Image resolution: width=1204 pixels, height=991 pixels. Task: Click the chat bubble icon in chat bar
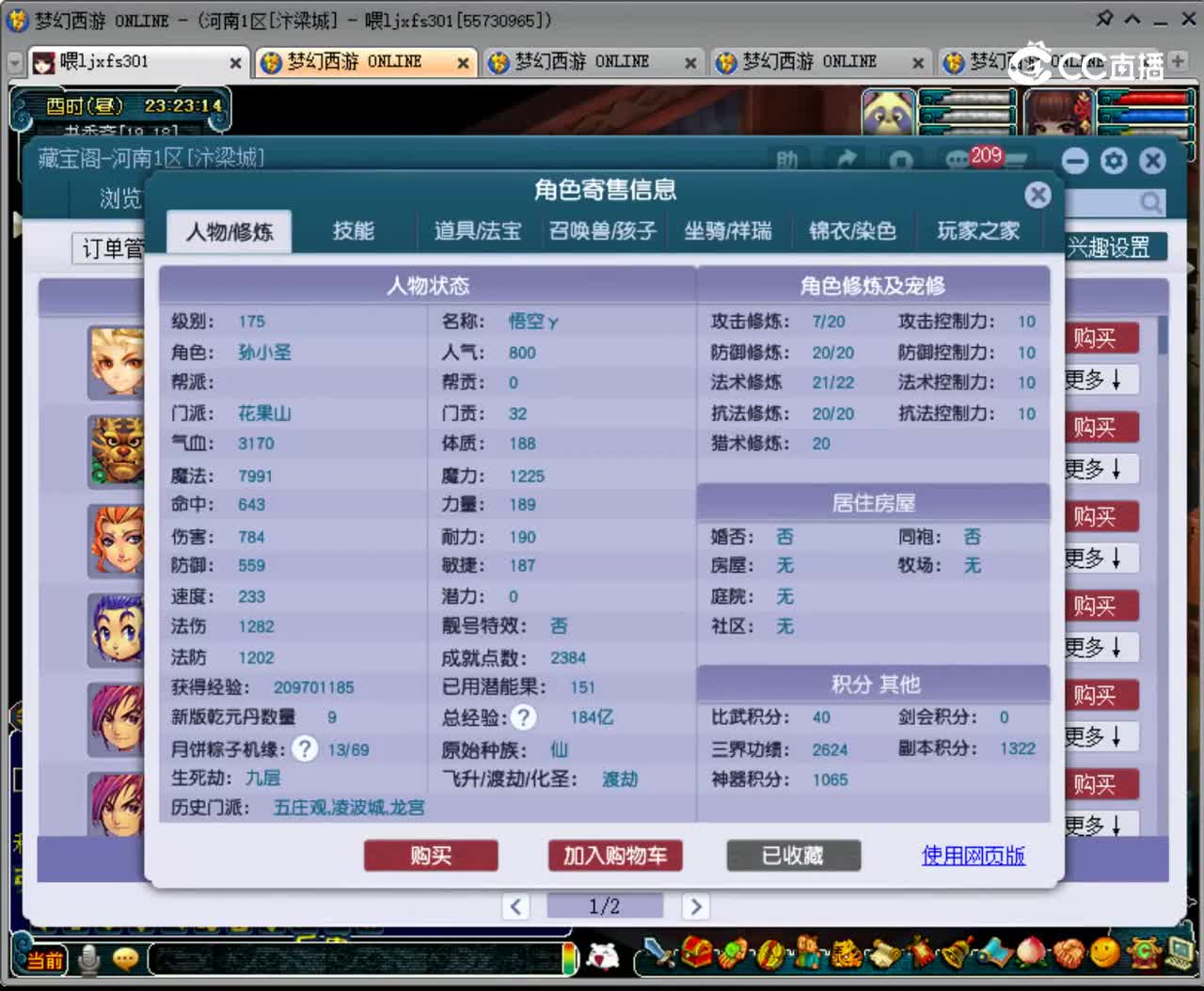pyautogui.click(x=125, y=959)
